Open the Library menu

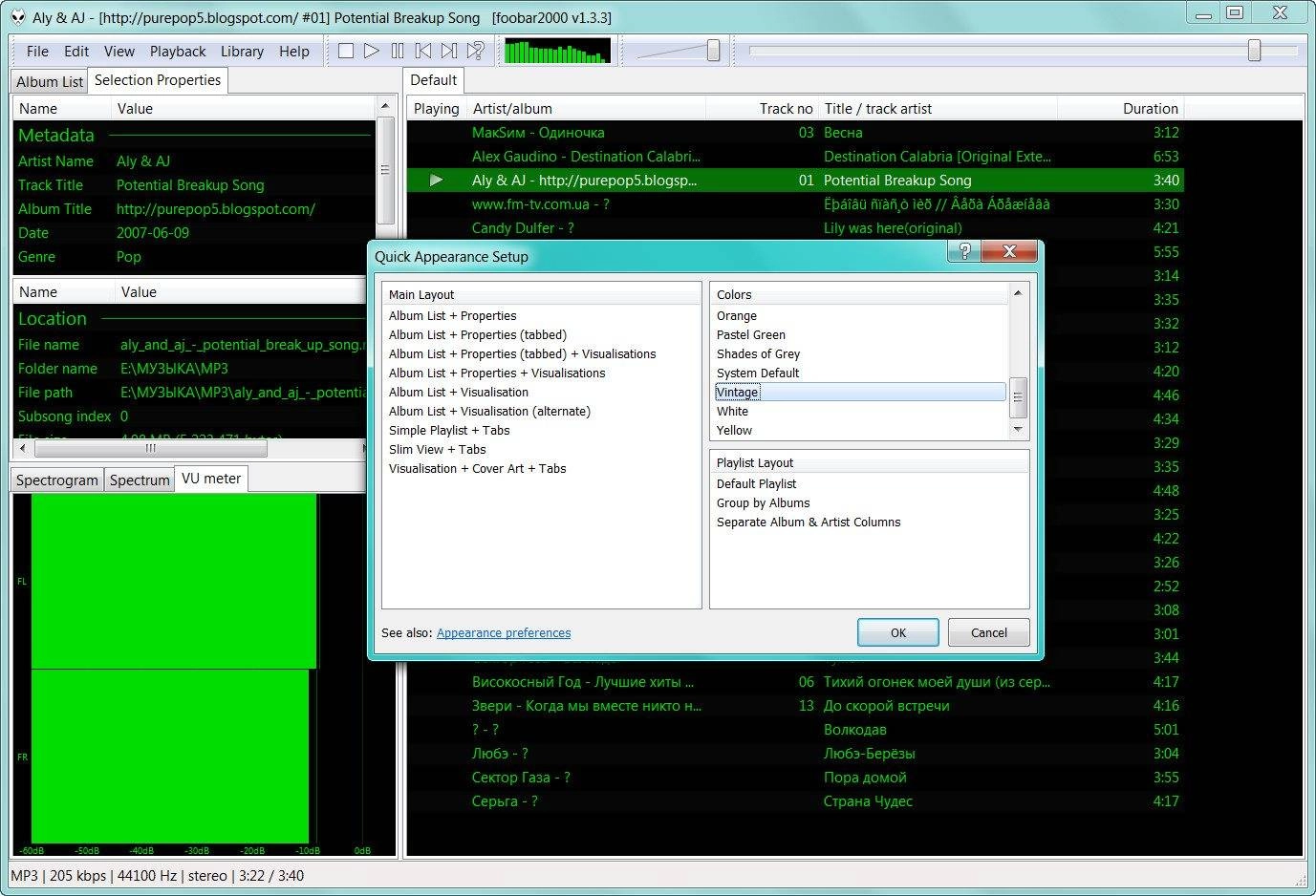(242, 52)
